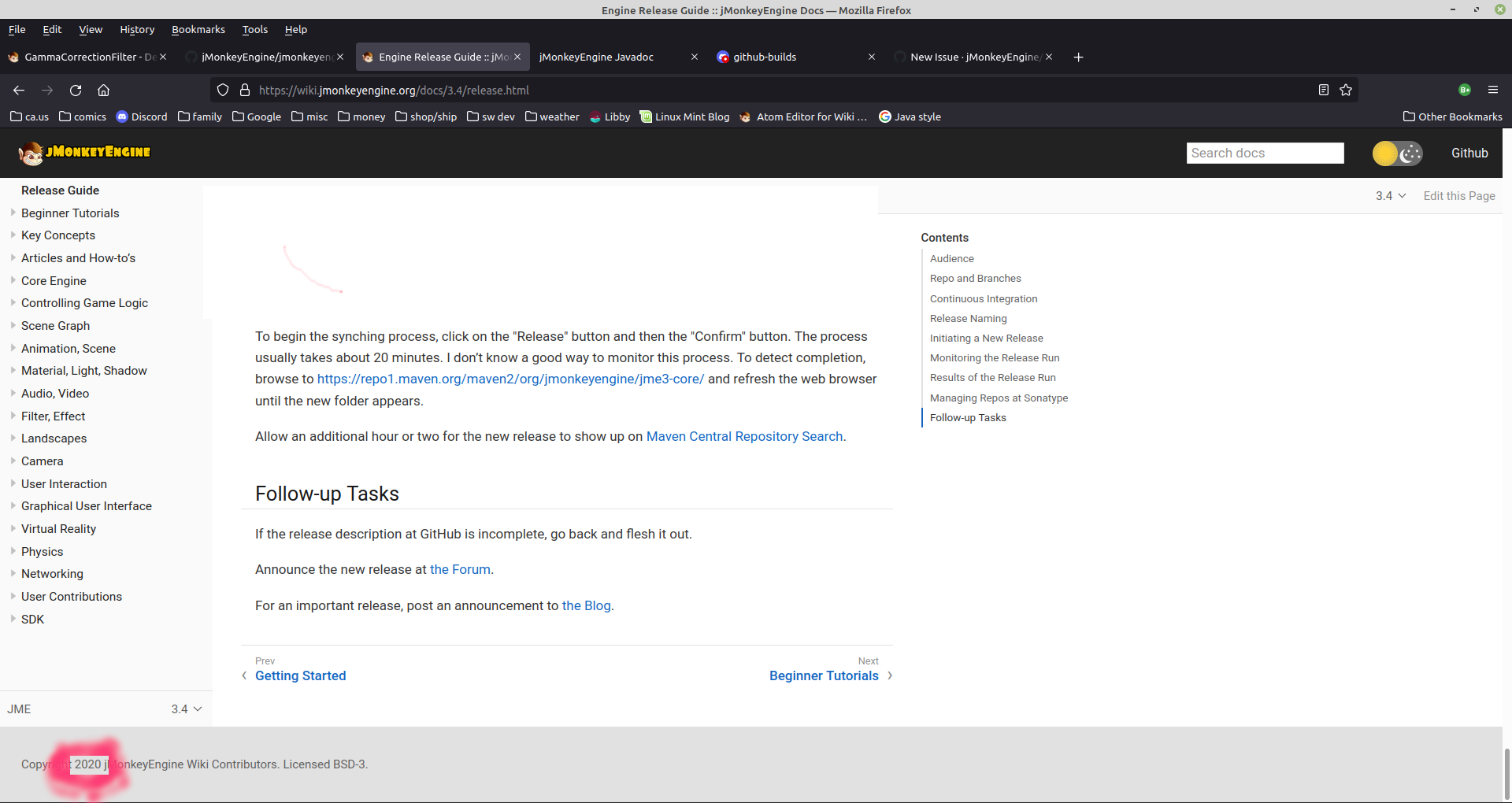Click the page vertical scrollbar thumb
This screenshot has height=803, width=1512.
coord(1507,773)
